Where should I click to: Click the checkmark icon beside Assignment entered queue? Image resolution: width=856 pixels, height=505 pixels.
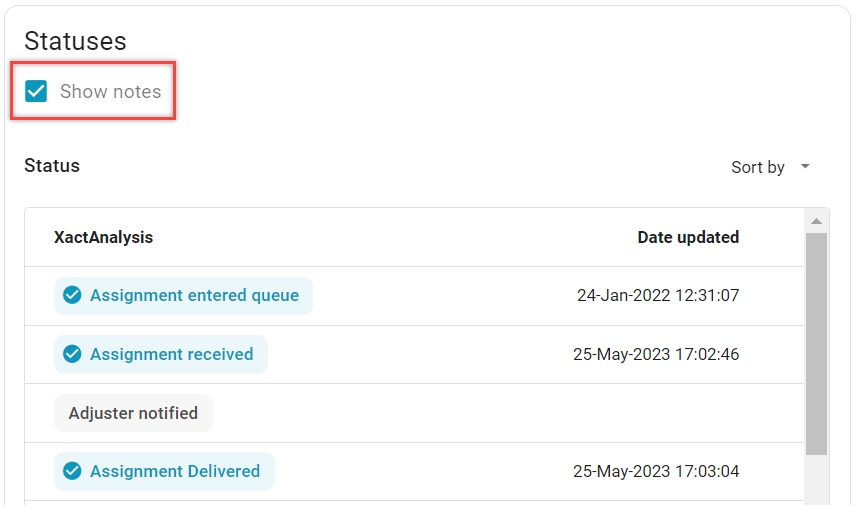(x=72, y=295)
